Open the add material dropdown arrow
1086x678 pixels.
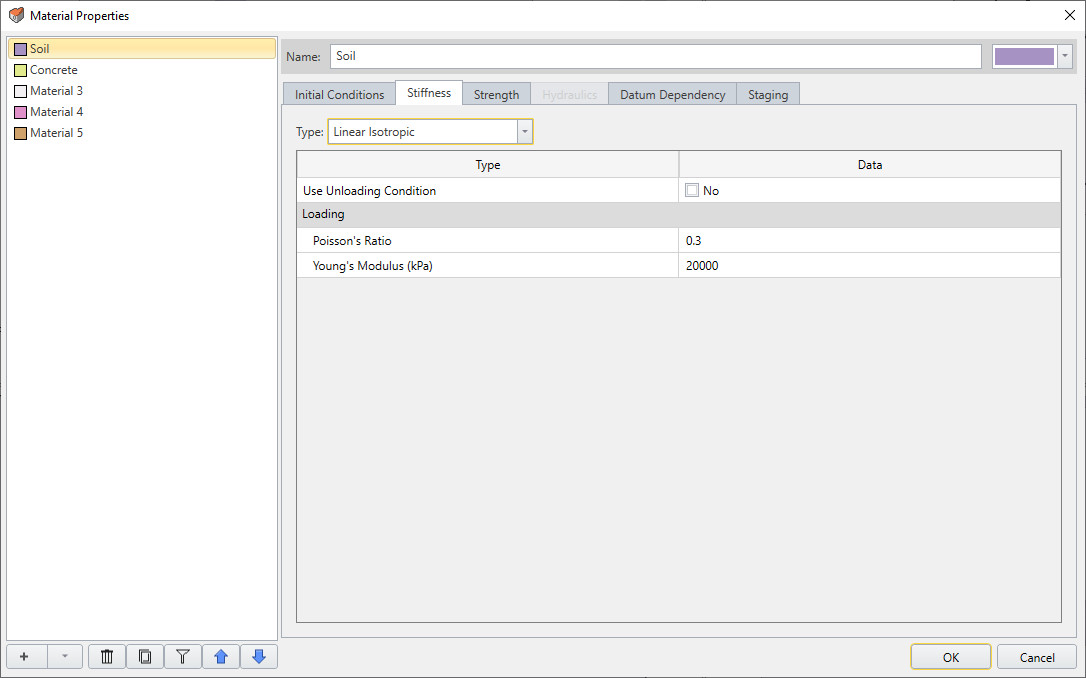[x=65, y=657]
